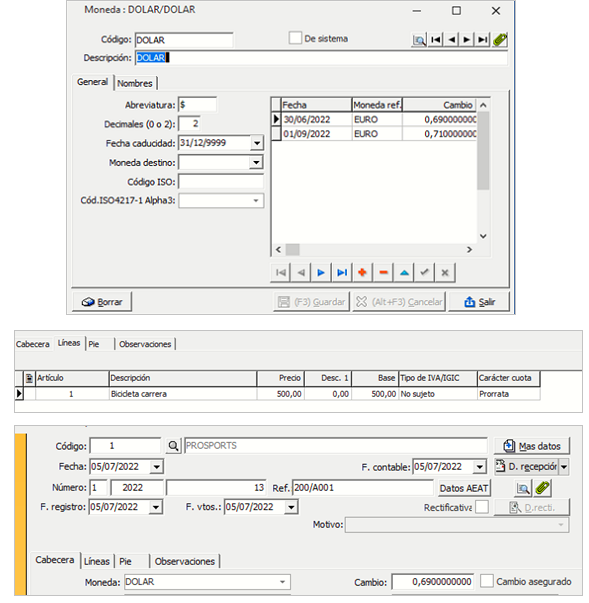Open Líneas tab in bottom panel
This screenshot has width=589, height=603.
click(x=97, y=561)
